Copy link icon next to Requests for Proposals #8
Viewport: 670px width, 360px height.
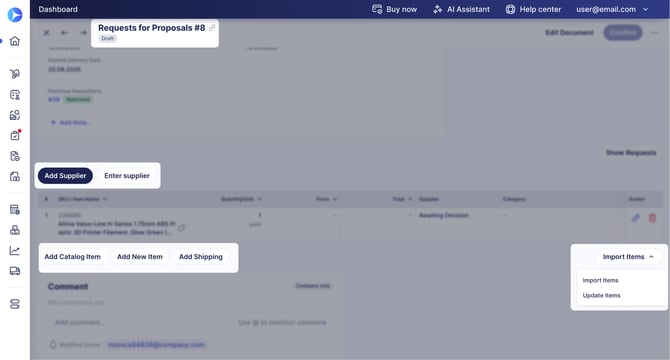(212, 28)
